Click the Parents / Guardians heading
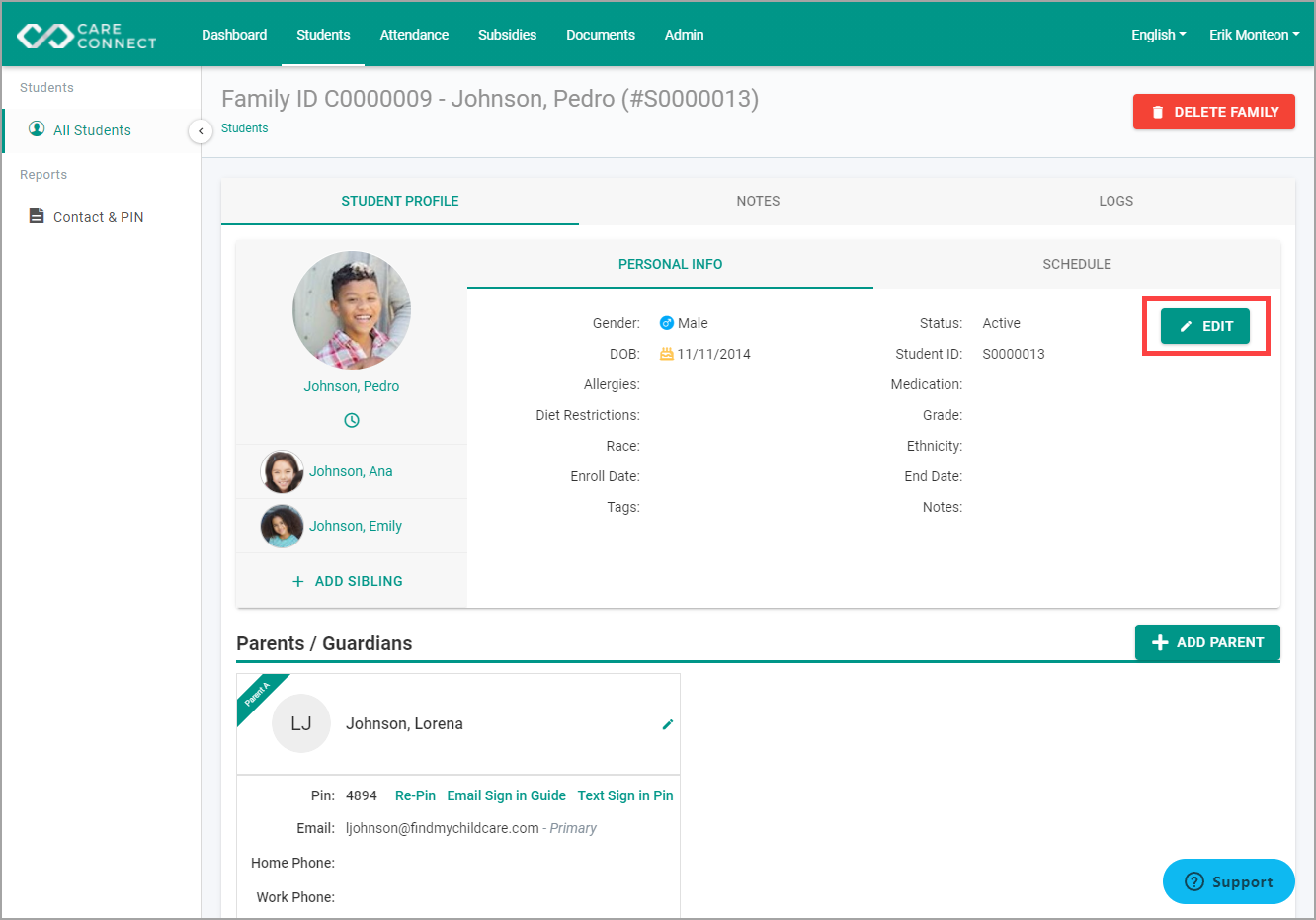 click(x=324, y=643)
